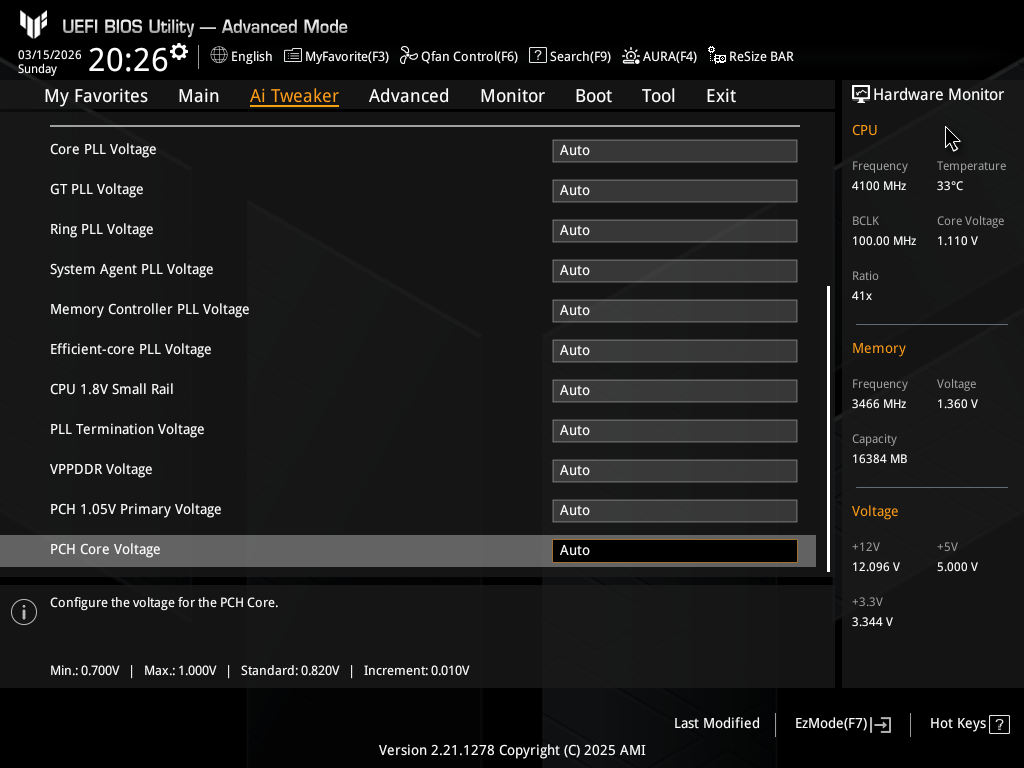Select PLL Termination Voltage label

(127, 430)
